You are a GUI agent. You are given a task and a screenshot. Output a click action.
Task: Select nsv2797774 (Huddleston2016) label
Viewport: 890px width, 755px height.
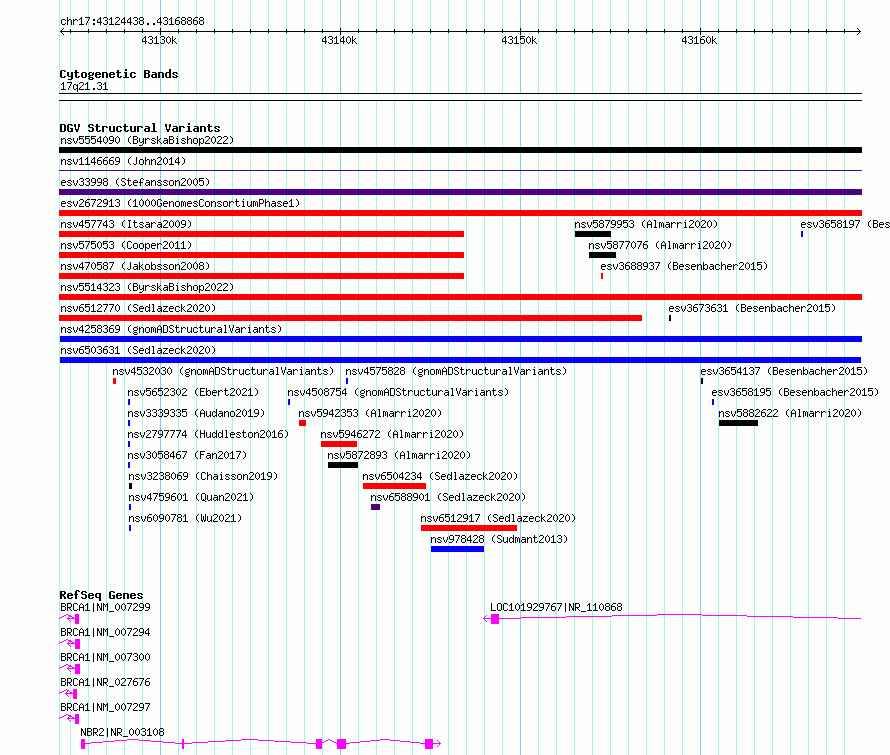point(208,434)
